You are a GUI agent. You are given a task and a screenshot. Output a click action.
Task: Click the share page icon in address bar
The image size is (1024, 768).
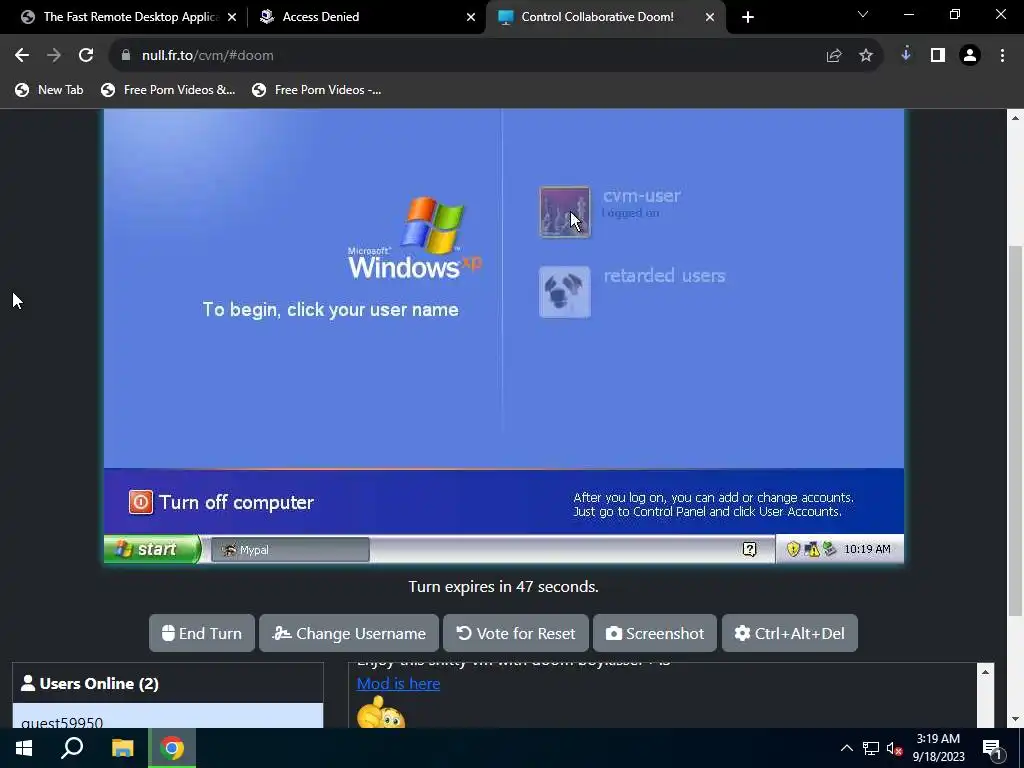pyautogui.click(x=834, y=56)
